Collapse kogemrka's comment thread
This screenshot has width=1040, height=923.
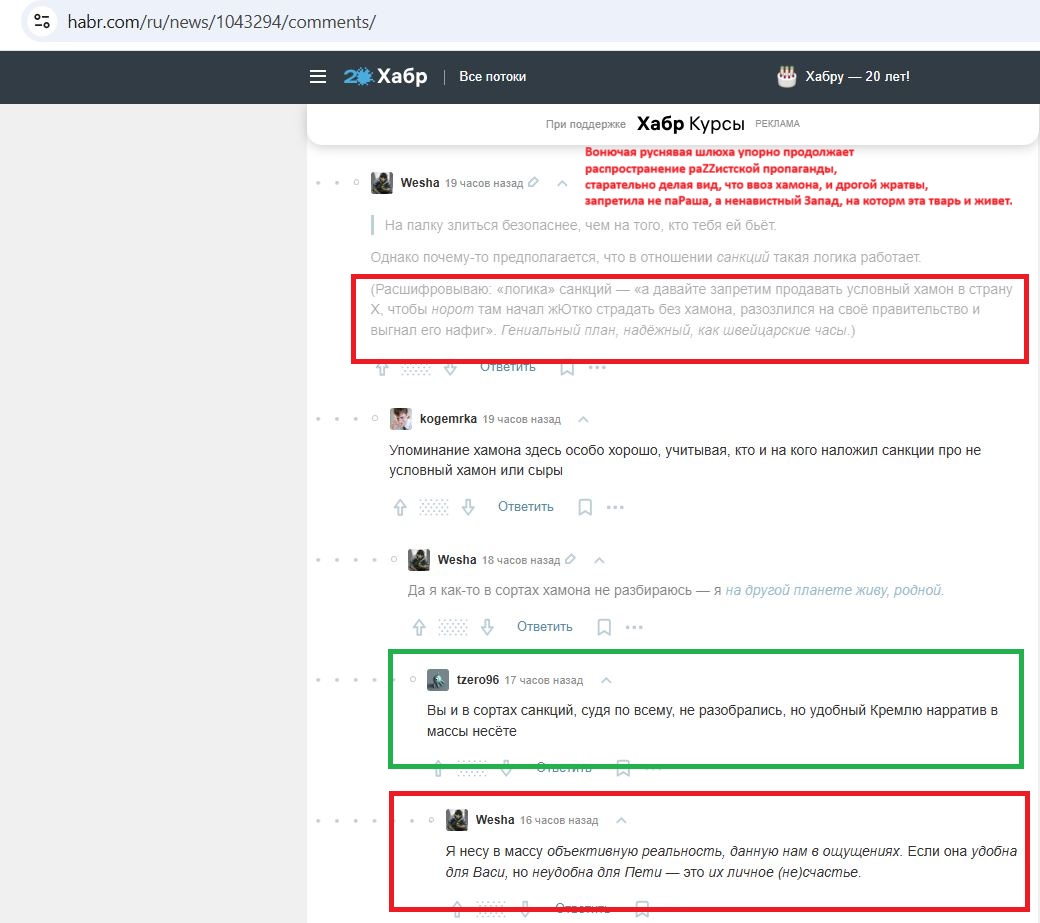click(583, 419)
